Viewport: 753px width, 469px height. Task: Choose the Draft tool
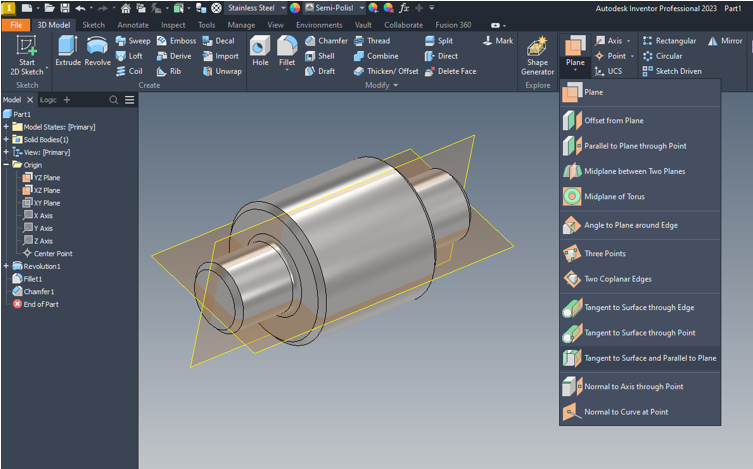point(320,71)
